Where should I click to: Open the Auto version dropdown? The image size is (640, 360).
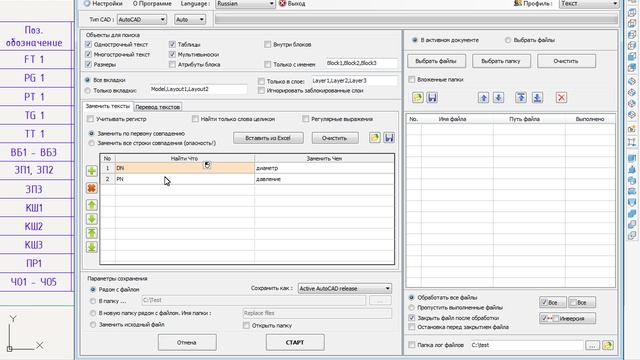[x=190, y=19]
